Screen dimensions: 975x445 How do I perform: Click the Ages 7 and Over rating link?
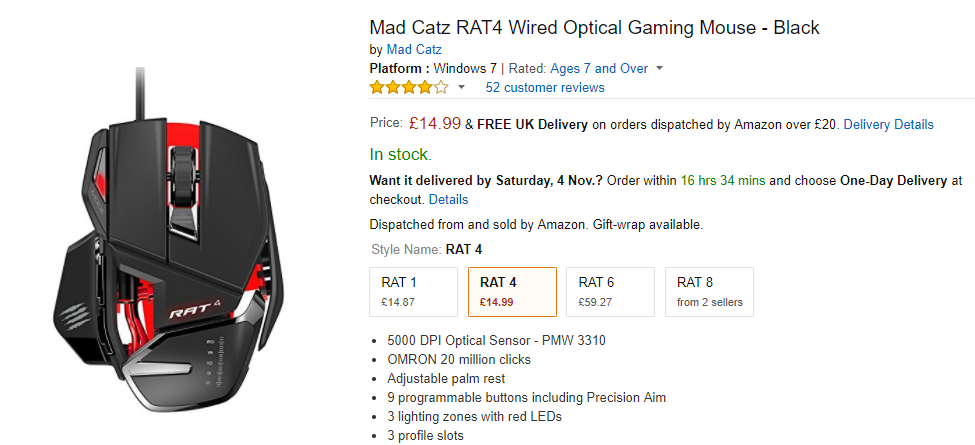point(599,69)
